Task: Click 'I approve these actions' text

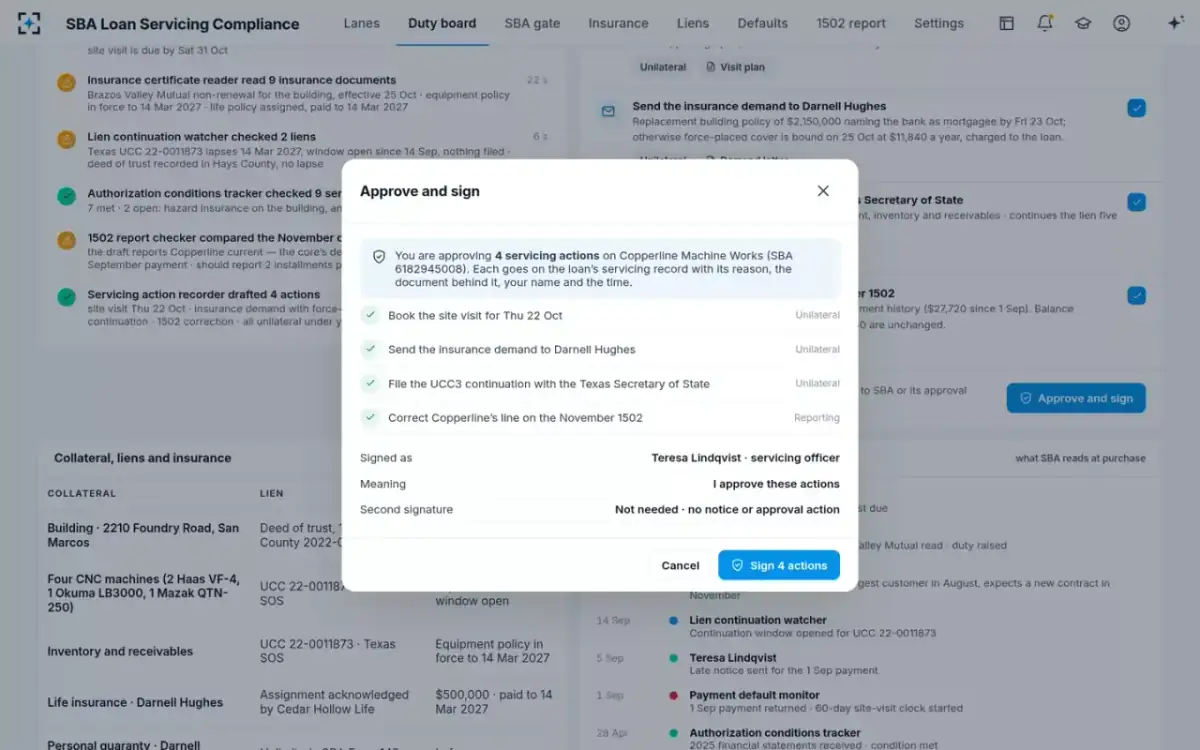Action: (x=776, y=484)
